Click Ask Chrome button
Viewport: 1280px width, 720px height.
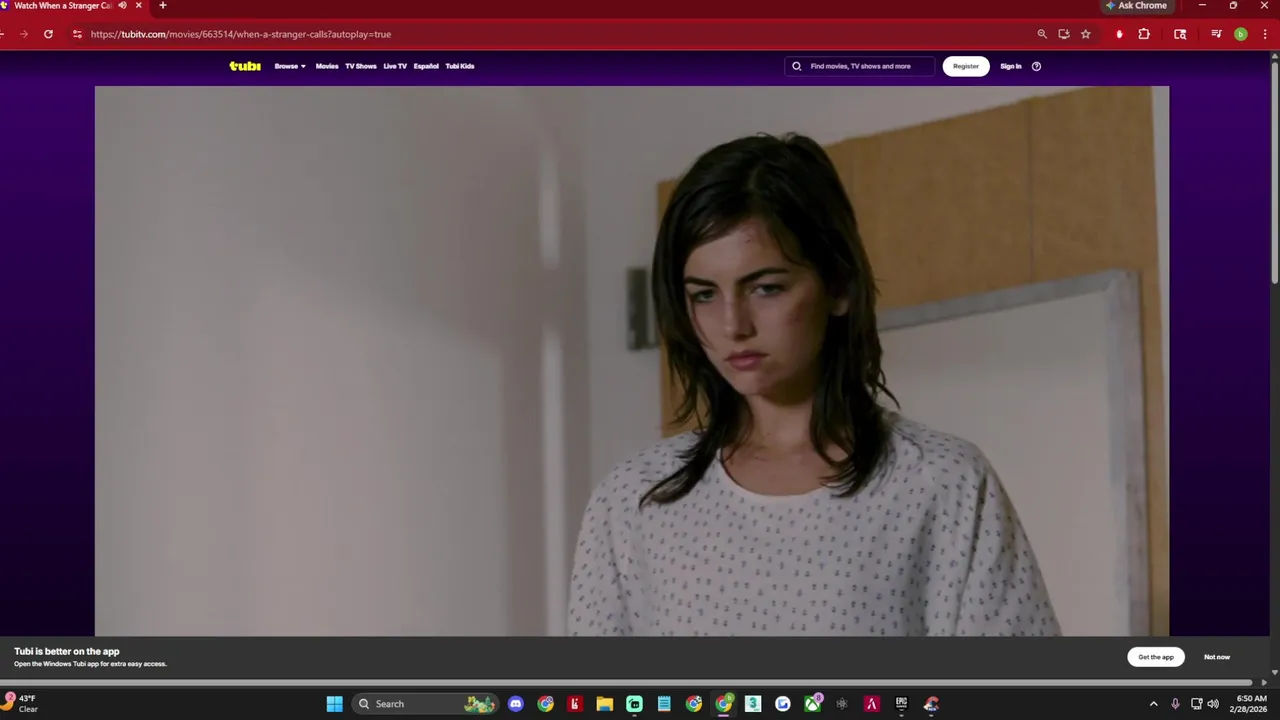point(1136,6)
